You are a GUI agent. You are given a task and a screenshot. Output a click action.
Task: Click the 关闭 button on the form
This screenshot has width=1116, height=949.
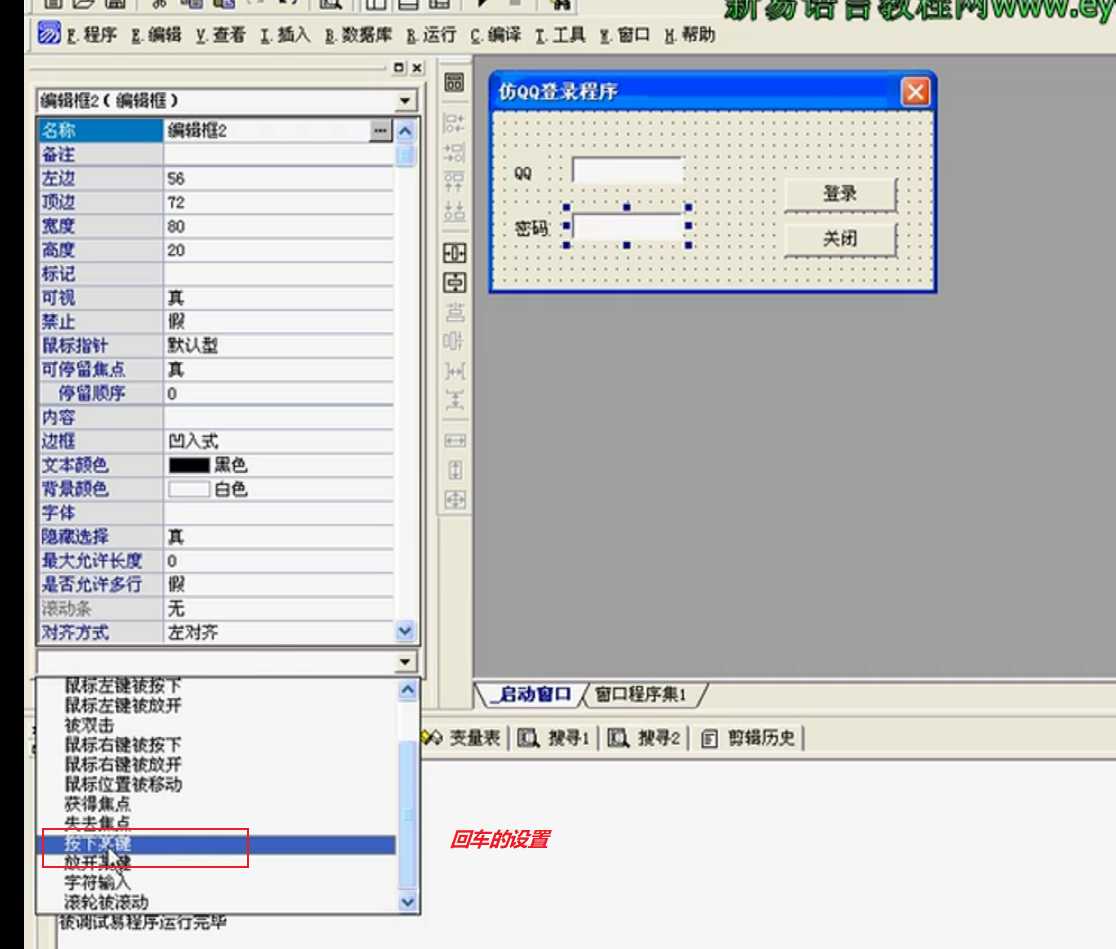(x=840, y=238)
